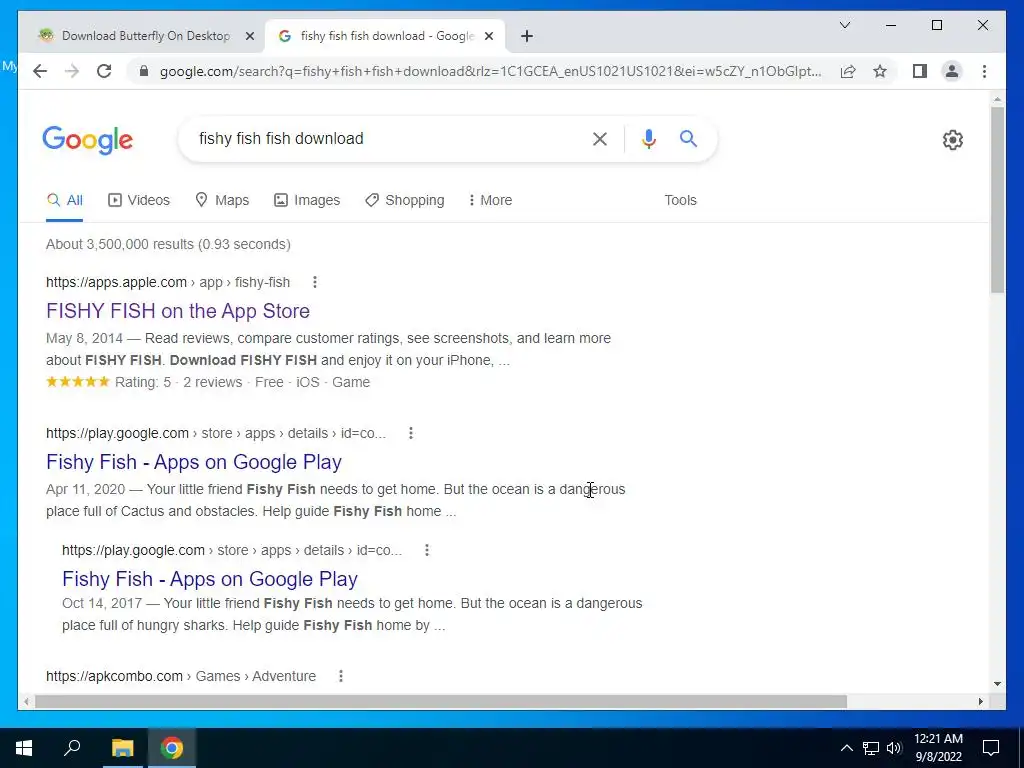Open Google search quick settings gear
Screen dimensions: 1024x768
click(953, 140)
